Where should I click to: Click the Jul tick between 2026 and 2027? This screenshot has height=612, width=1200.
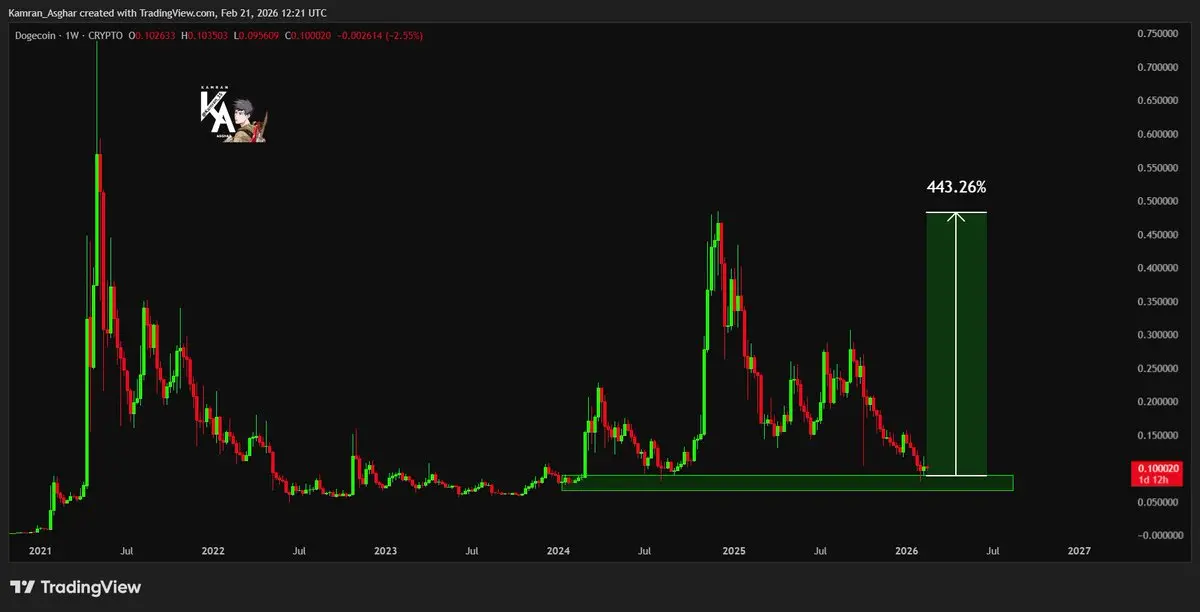(x=993, y=551)
